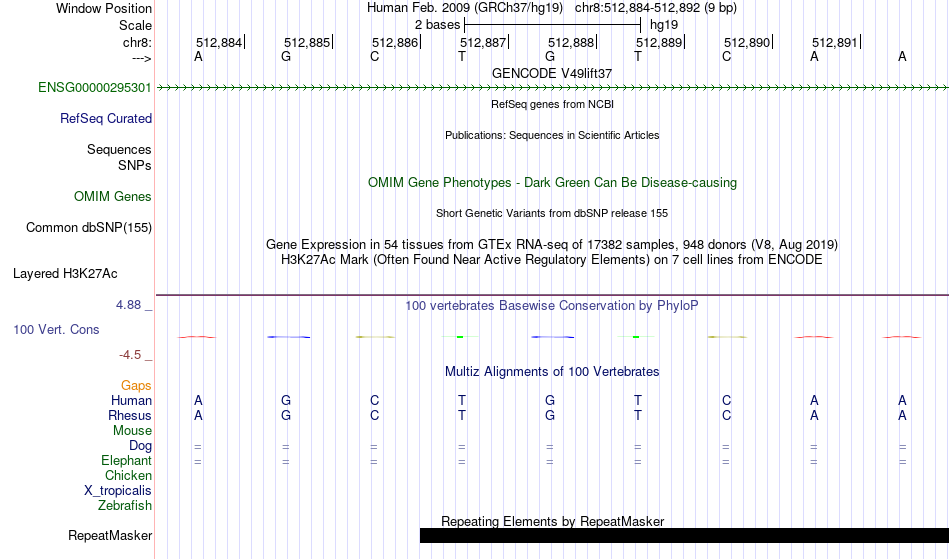Click the Dog species label
The width and height of the screenshot is (950, 559).
(141, 446)
